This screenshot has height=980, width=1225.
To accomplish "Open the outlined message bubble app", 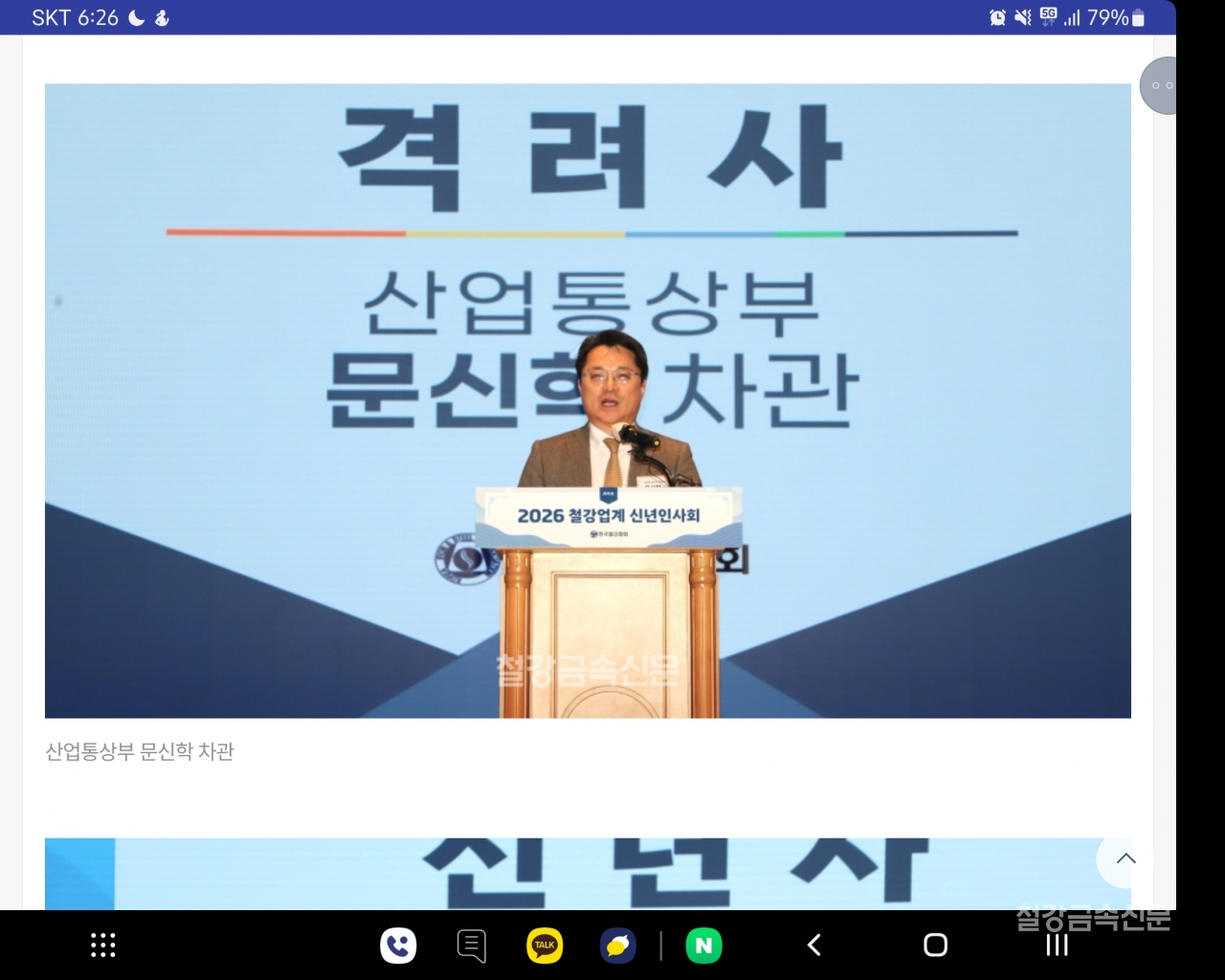I will (471, 946).
